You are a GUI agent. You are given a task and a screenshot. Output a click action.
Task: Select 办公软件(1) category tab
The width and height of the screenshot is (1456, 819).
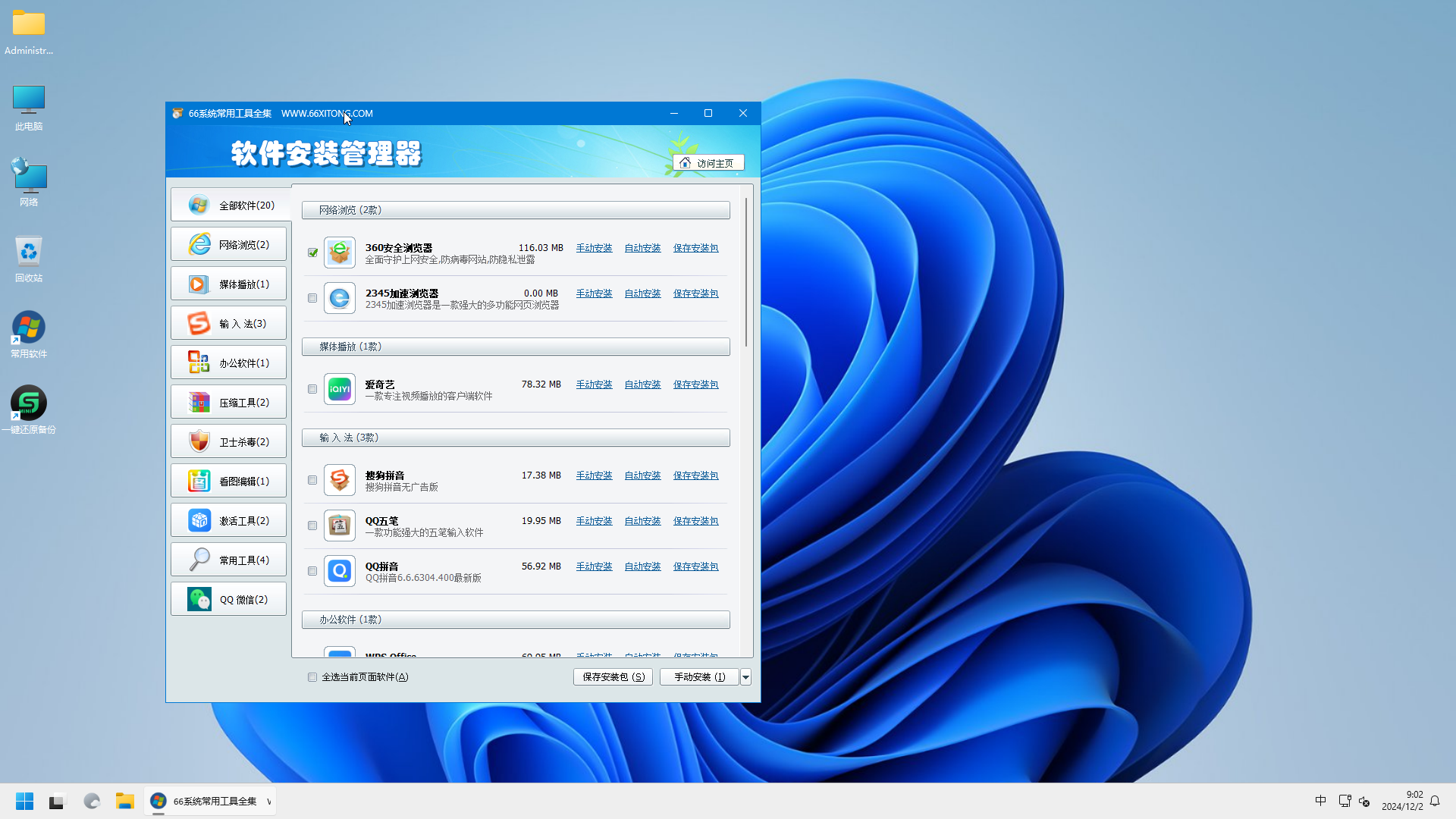[228, 362]
